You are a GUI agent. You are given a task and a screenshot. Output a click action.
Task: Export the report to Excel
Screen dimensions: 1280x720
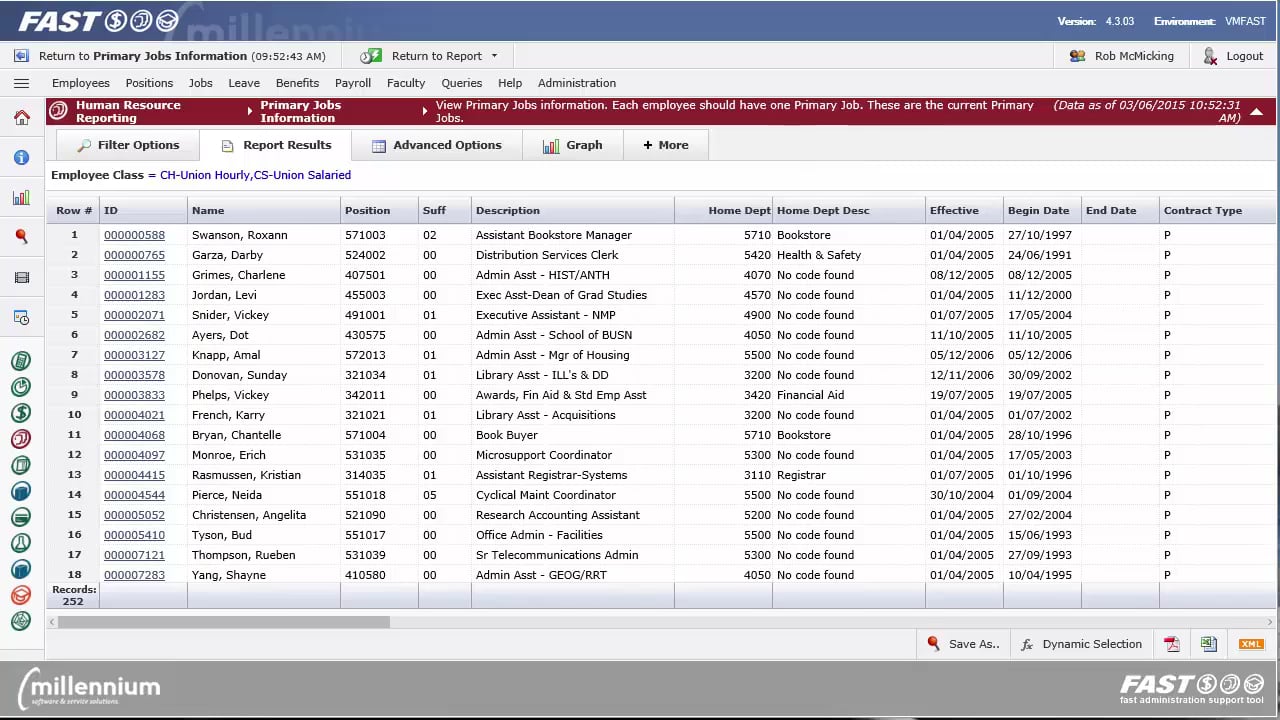(1209, 644)
